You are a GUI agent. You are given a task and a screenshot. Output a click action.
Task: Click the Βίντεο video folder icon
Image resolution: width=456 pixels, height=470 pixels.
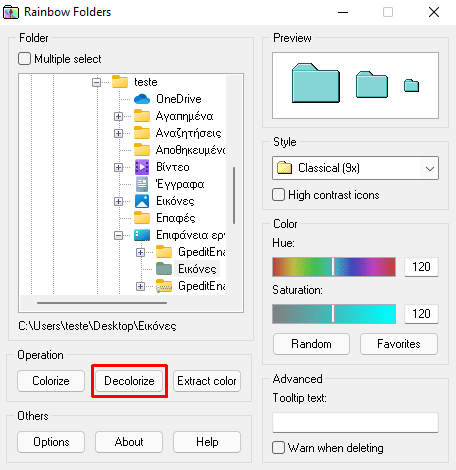tap(142, 167)
